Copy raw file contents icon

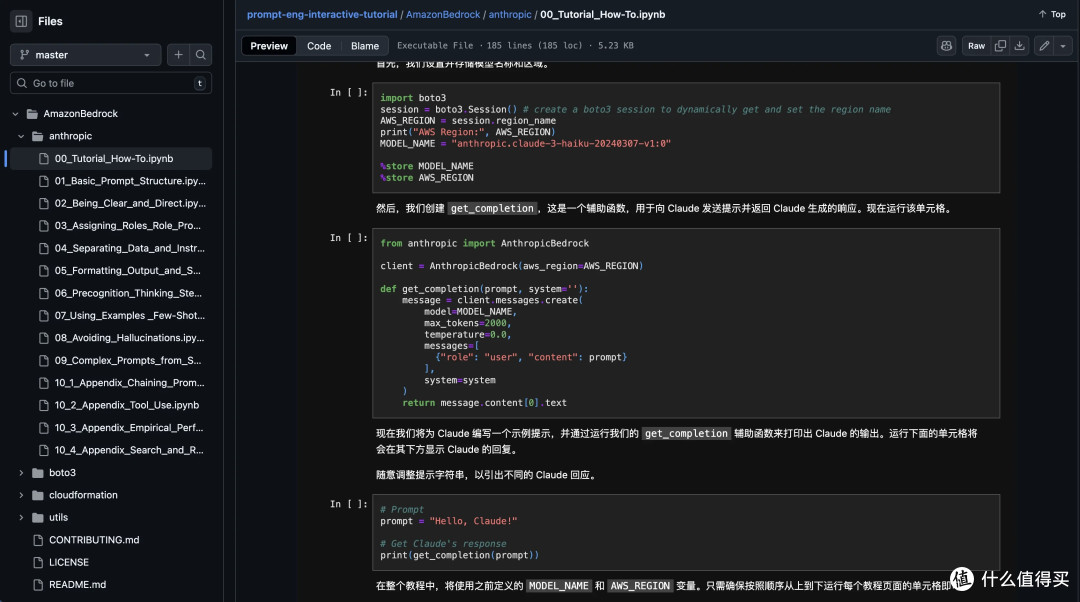(1000, 46)
